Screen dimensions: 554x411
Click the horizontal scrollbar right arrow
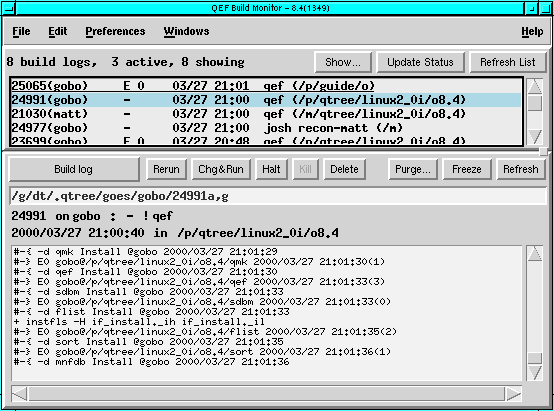tap(513, 394)
